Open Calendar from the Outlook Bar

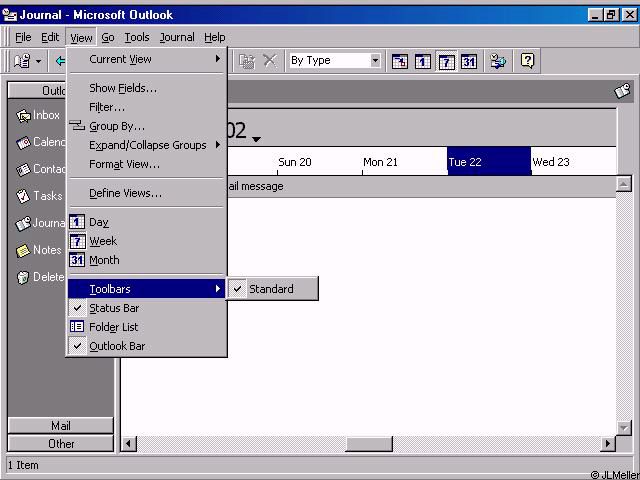[40, 142]
